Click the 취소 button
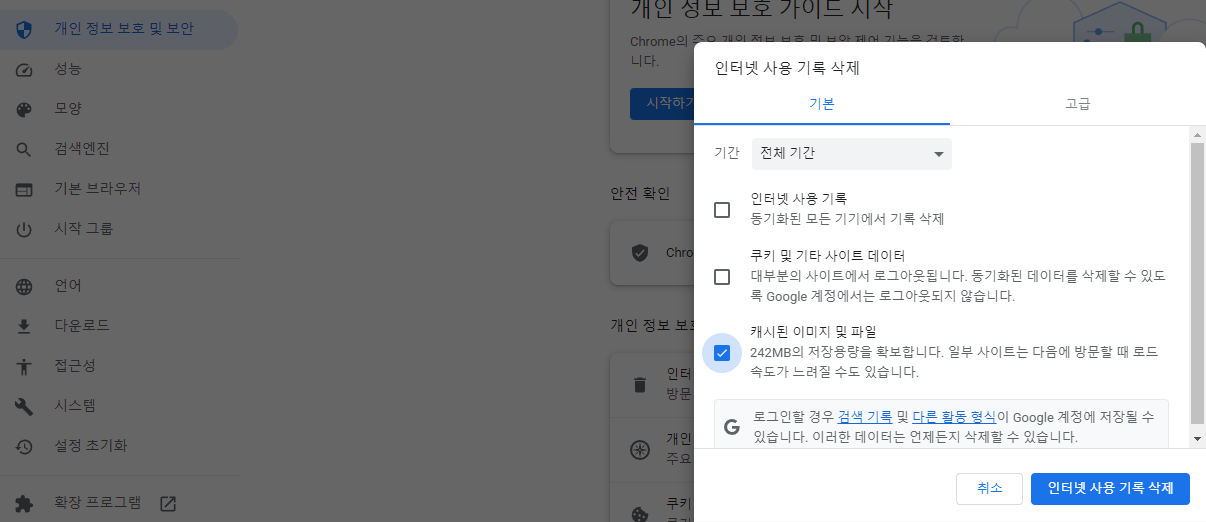This screenshot has height=522, width=1206. [989, 488]
